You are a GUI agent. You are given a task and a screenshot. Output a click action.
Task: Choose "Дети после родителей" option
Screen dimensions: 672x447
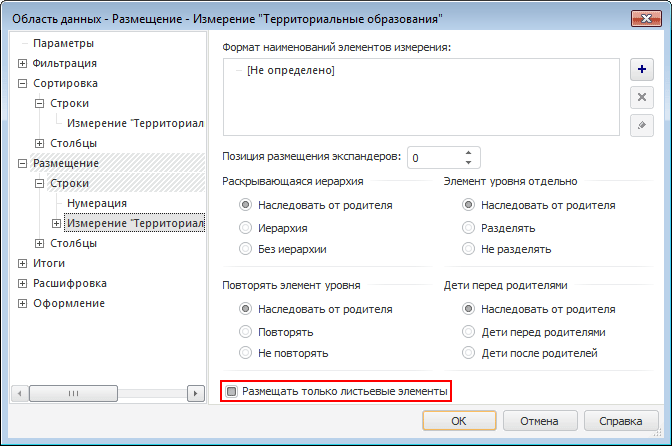coord(468,353)
